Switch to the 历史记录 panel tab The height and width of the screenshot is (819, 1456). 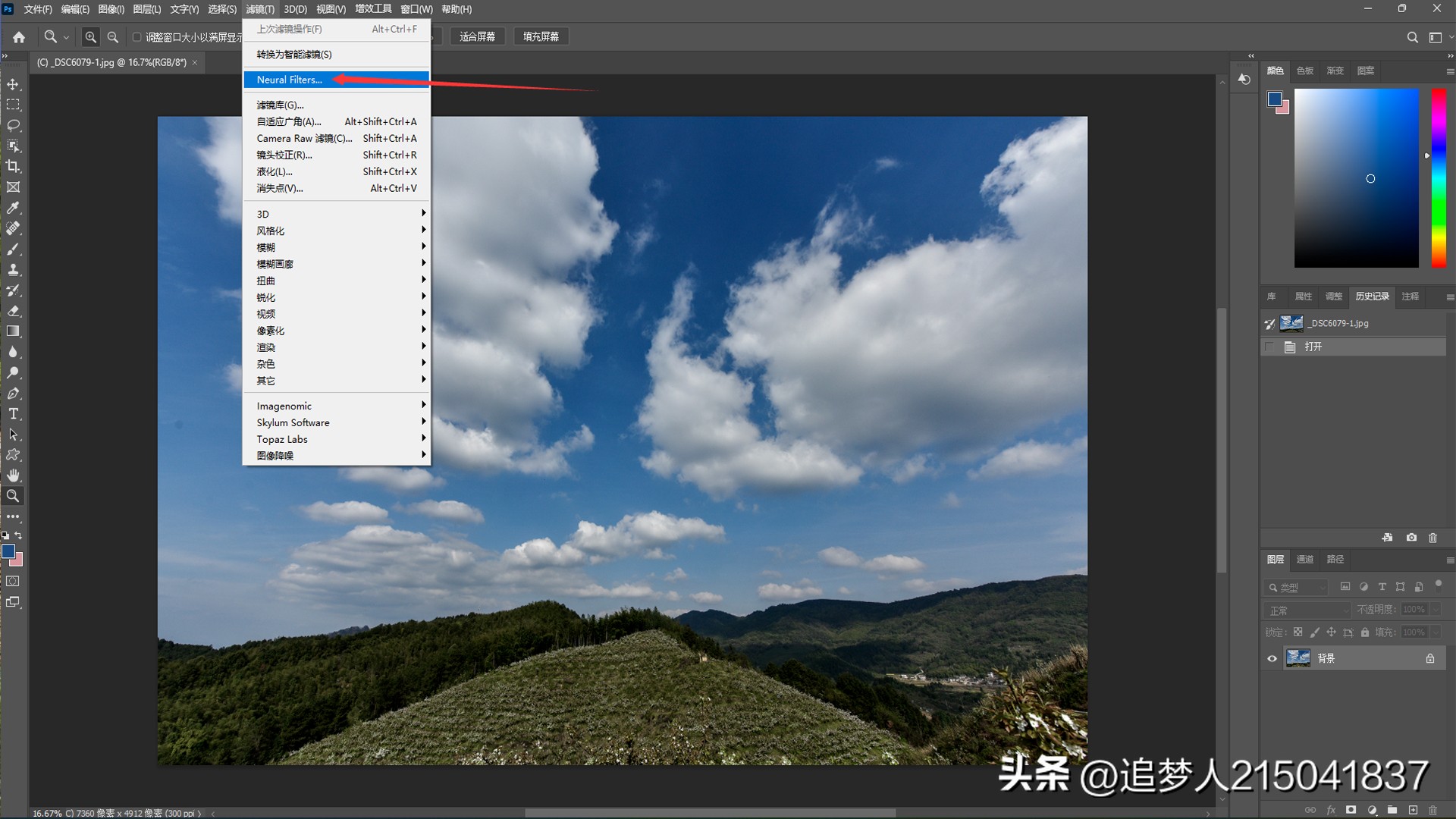(x=1373, y=297)
